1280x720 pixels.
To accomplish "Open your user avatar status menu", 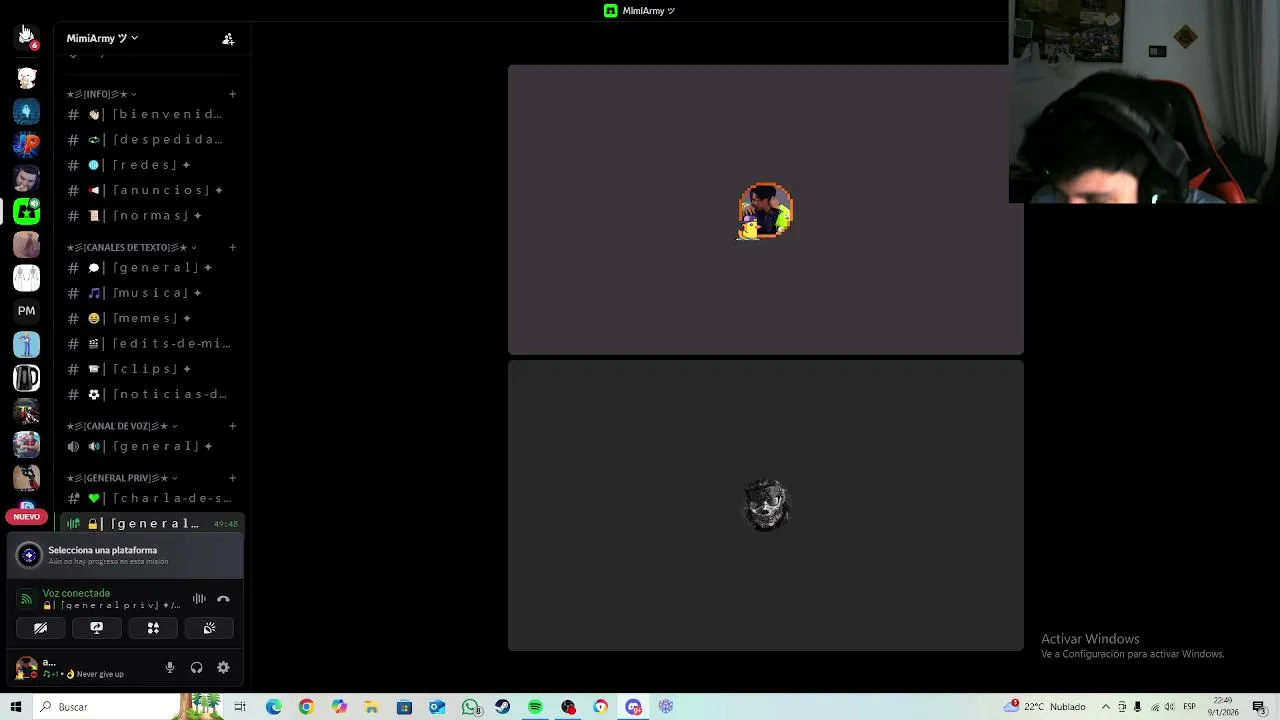I will 26,668.
